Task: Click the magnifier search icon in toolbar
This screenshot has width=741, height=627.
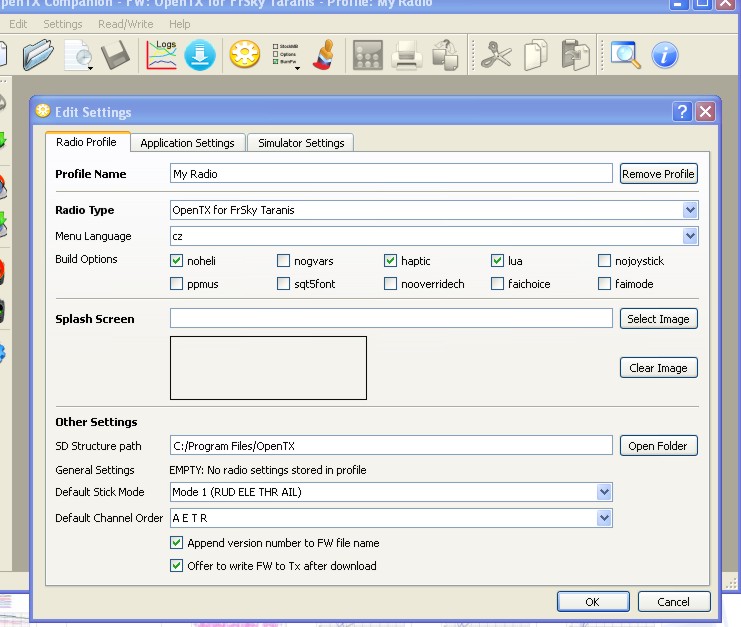Action: click(626, 54)
